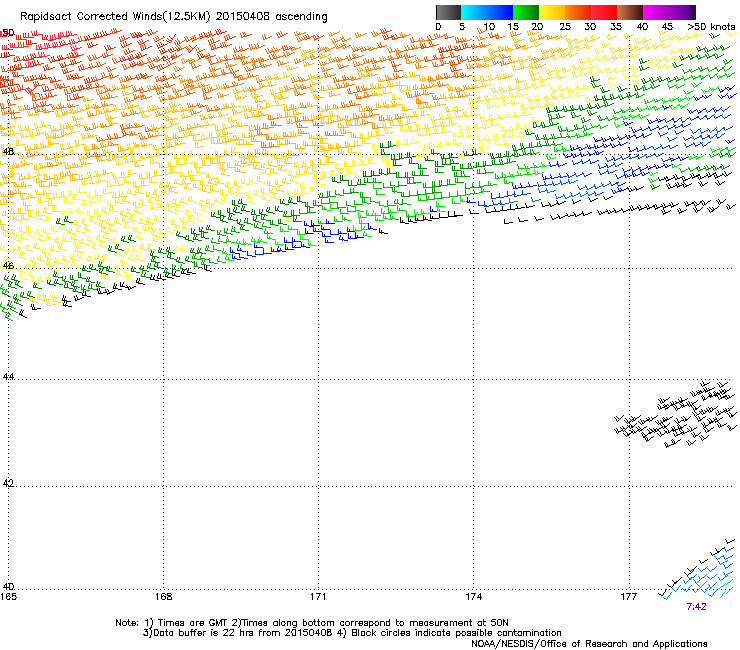Click the NOAA/NESDIS credit line
This screenshot has height=650, width=740.
pos(589,644)
